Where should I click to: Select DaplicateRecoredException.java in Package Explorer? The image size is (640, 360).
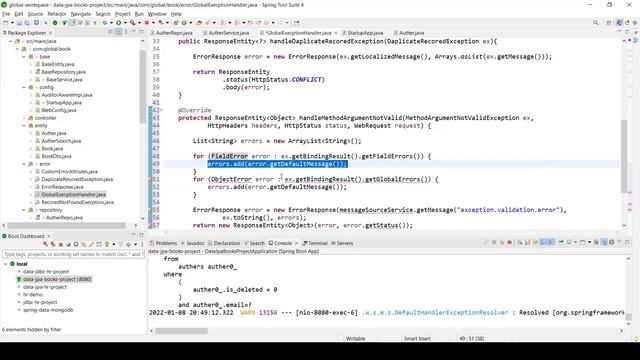(x=77, y=179)
